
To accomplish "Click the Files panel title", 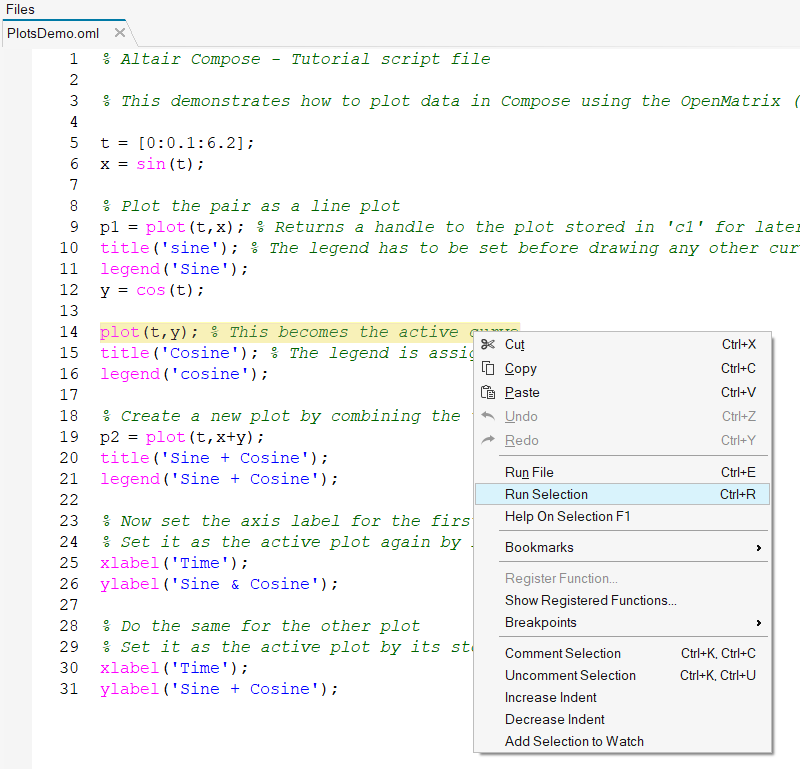I will [20, 9].
